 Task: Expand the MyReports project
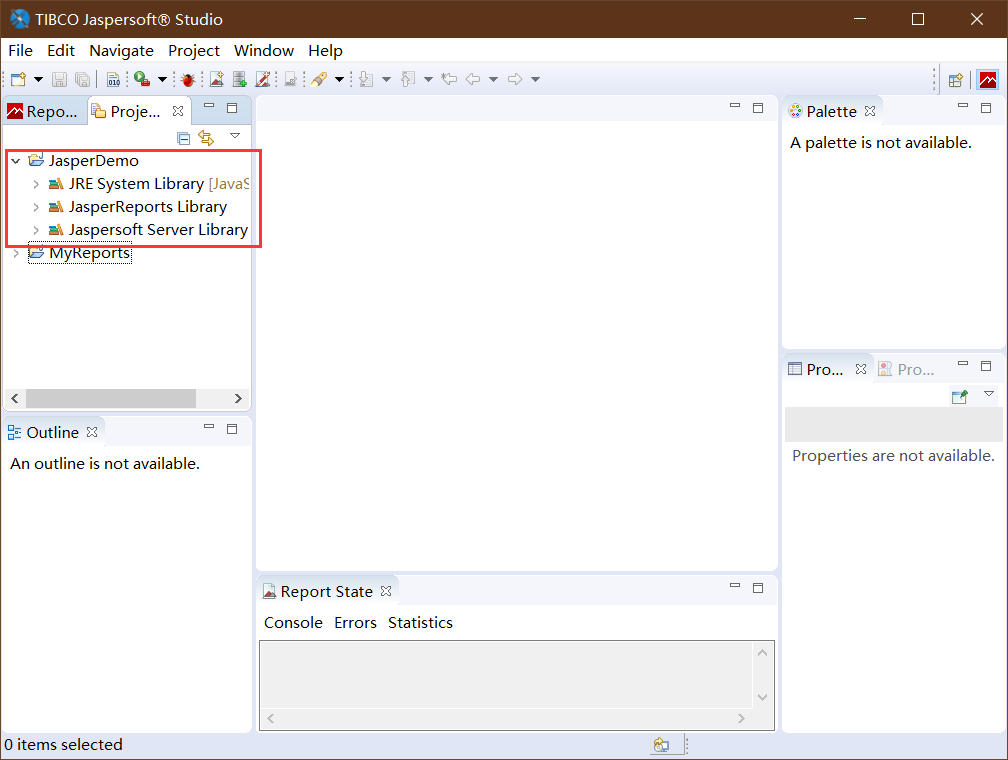pos(15,253)
